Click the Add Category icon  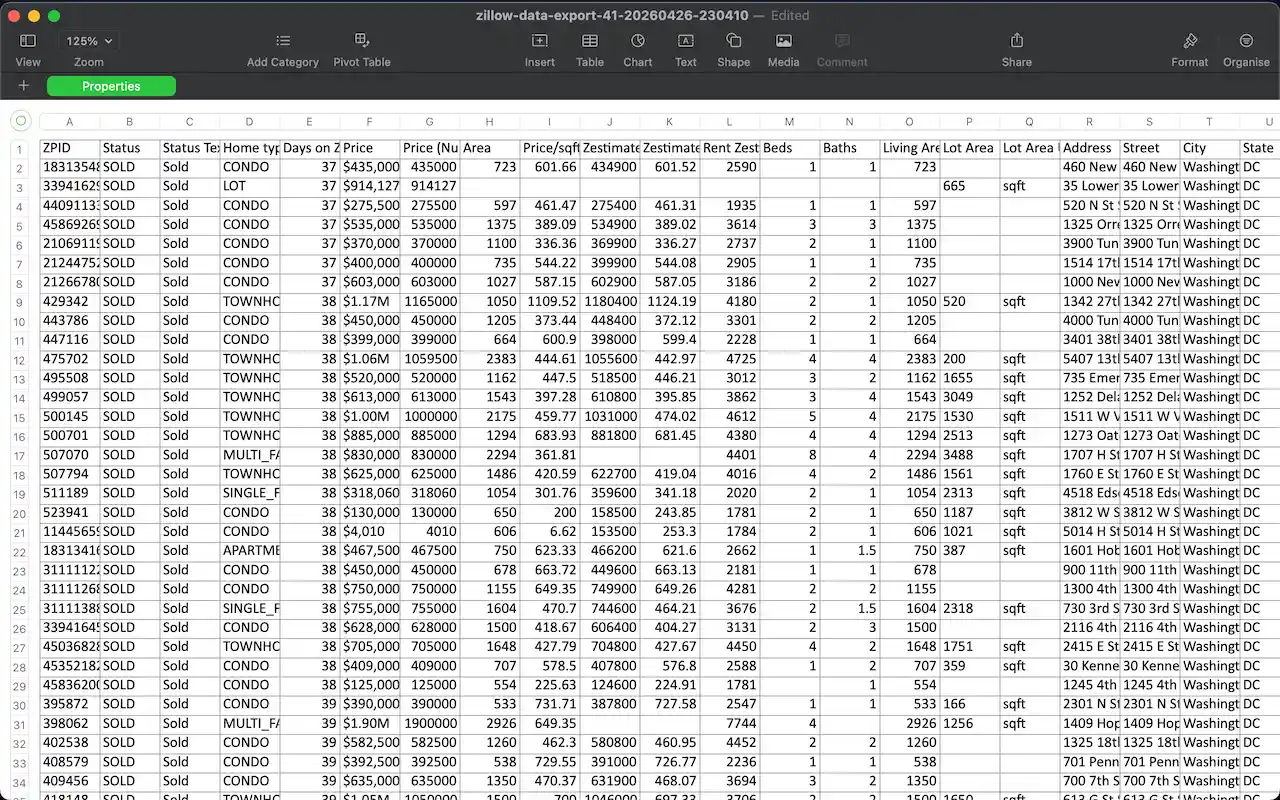[x=283, y=41]
